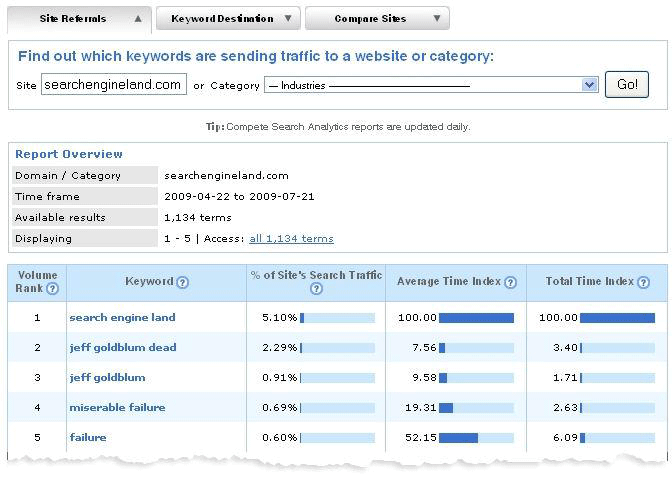The image size is (672, 479).
Task: Open help icon beside Average Time Index
Action: [x=510, y=282]
